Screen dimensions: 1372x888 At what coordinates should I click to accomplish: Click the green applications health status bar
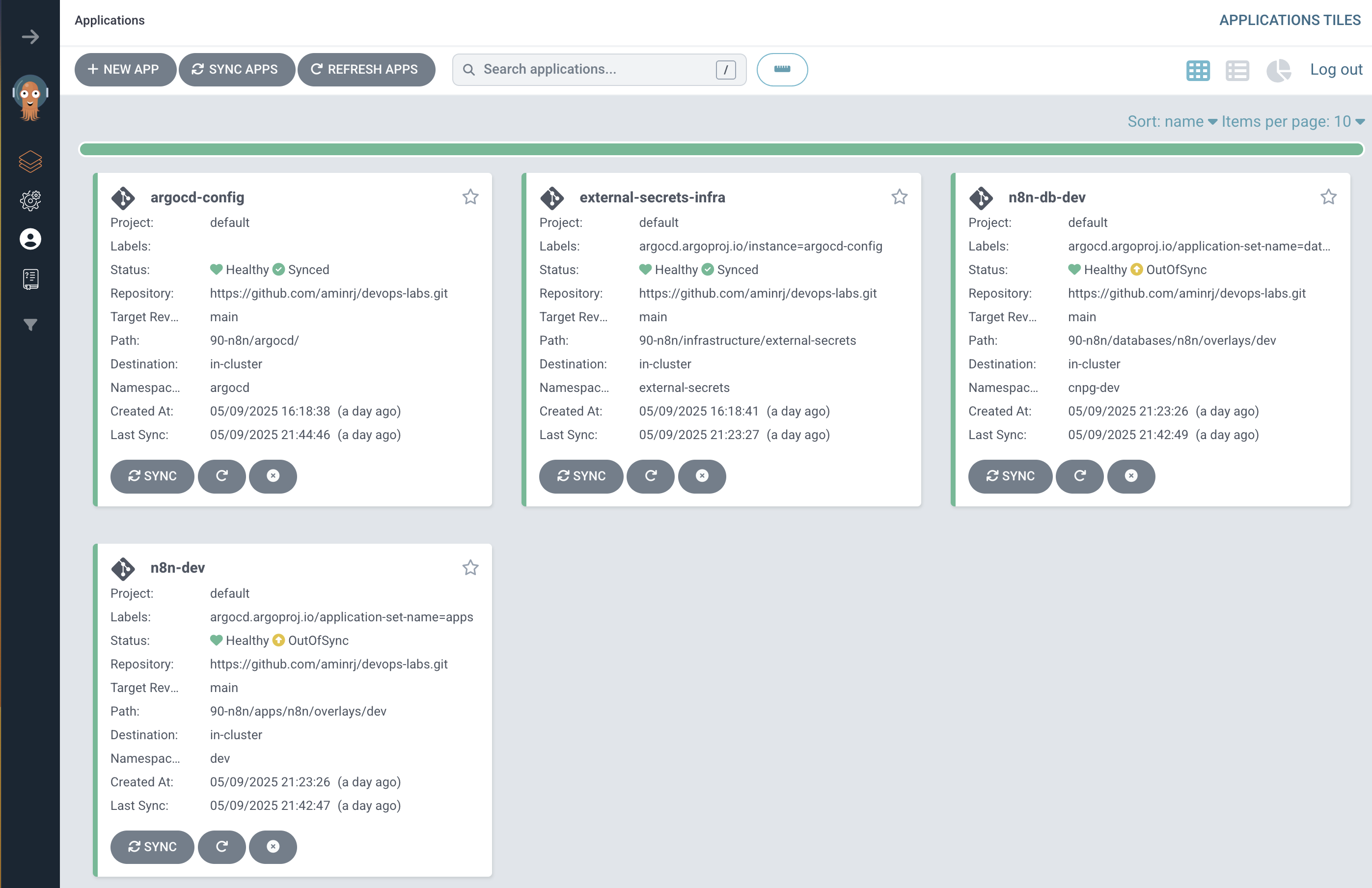pyautogui.click(x=721, y=149)
